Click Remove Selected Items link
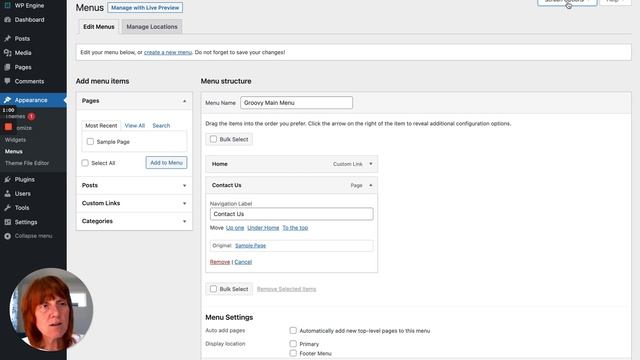 (287, 289)
